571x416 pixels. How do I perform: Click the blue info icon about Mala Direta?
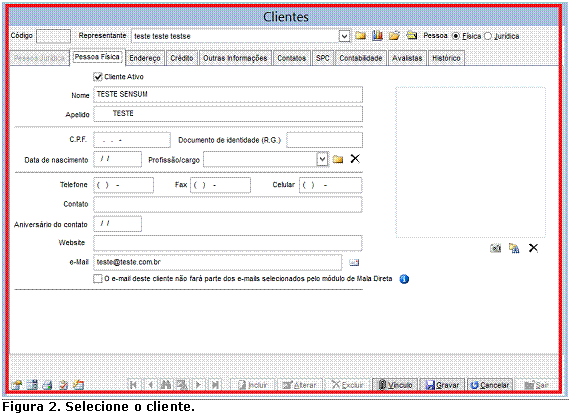coord(404,279)
